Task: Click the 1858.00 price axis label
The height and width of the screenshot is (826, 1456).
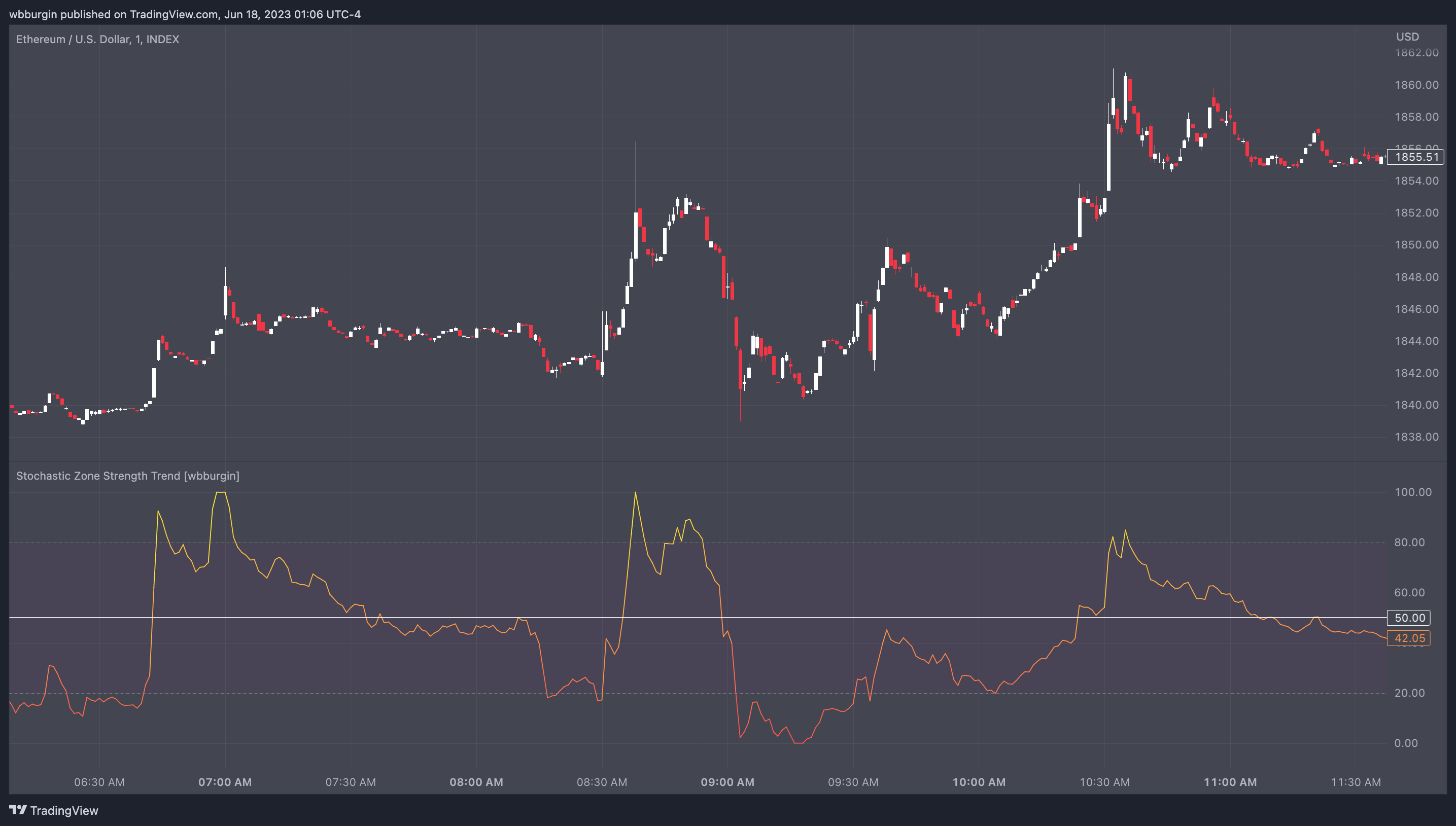Action: pos(1416,117)
